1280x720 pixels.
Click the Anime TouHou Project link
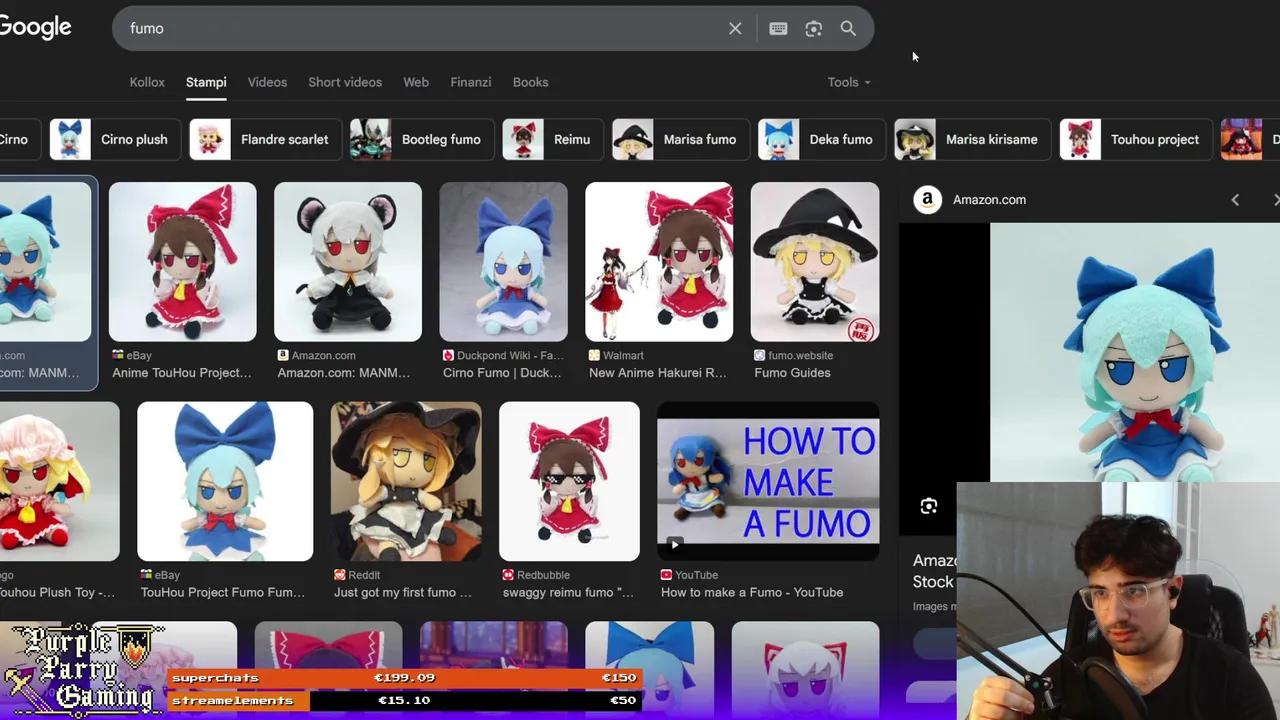[182, 373]
